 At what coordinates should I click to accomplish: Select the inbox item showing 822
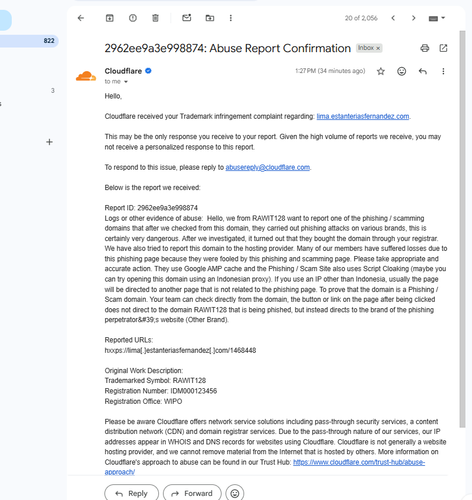coord(29,41)
